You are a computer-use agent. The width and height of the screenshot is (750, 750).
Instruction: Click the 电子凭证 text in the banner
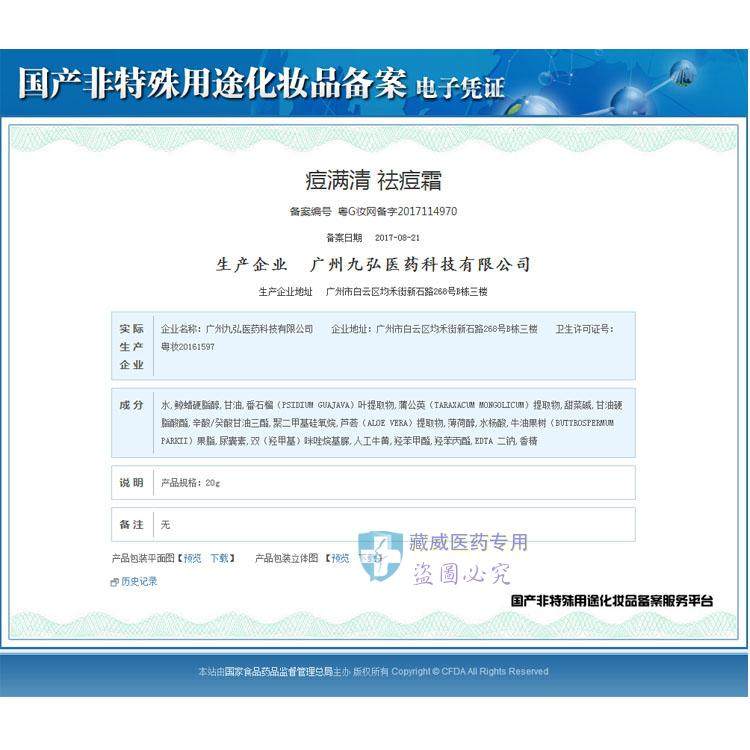pos(460,88)
